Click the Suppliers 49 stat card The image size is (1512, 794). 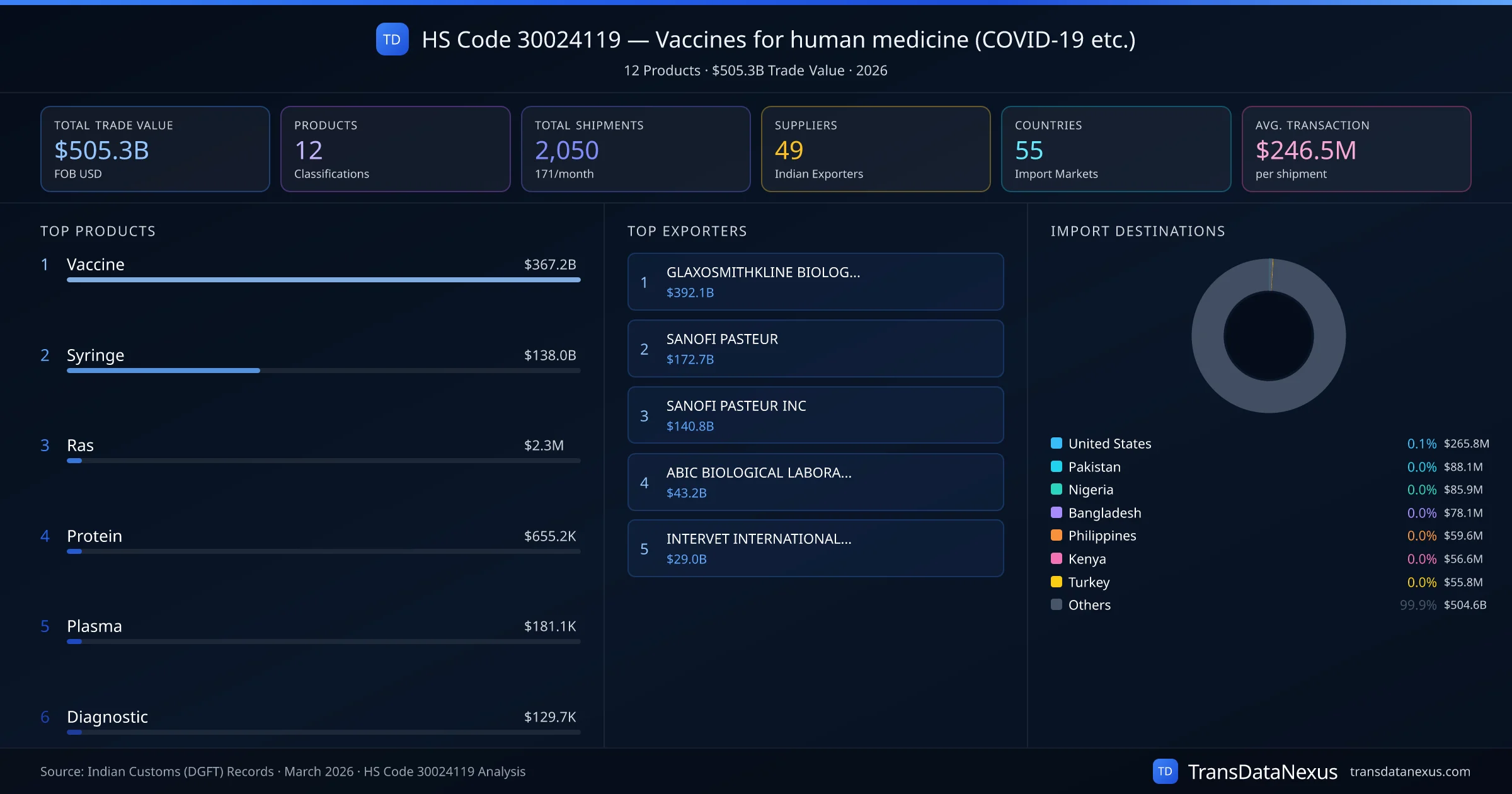click(875, 149)
